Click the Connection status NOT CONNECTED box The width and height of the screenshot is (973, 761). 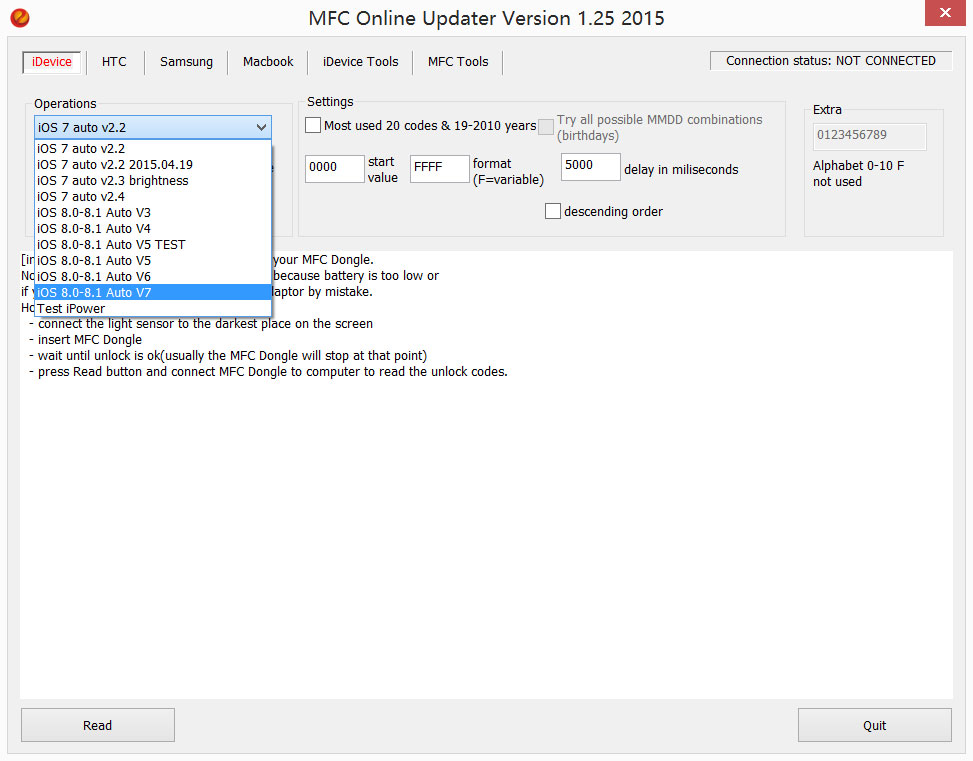pos(831,61)
